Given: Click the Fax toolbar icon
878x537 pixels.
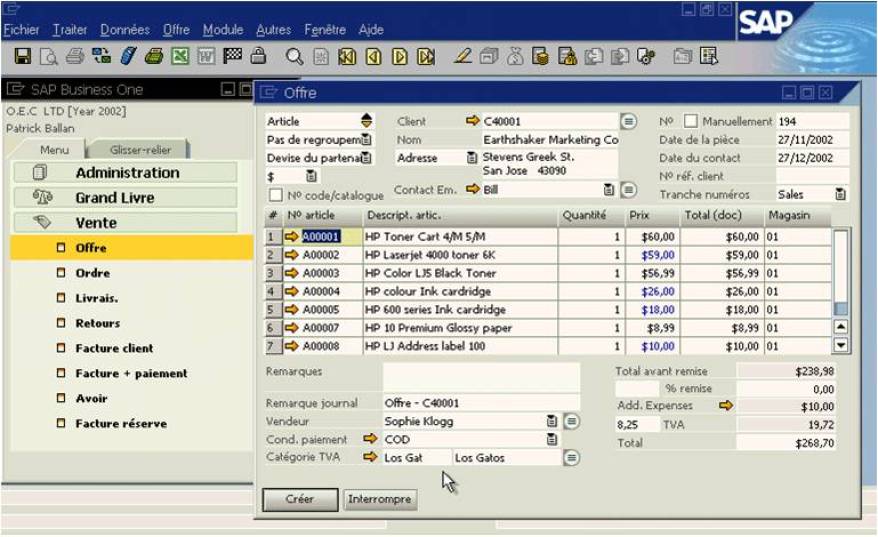Looking at the screenshot, I should pos(153,56).
